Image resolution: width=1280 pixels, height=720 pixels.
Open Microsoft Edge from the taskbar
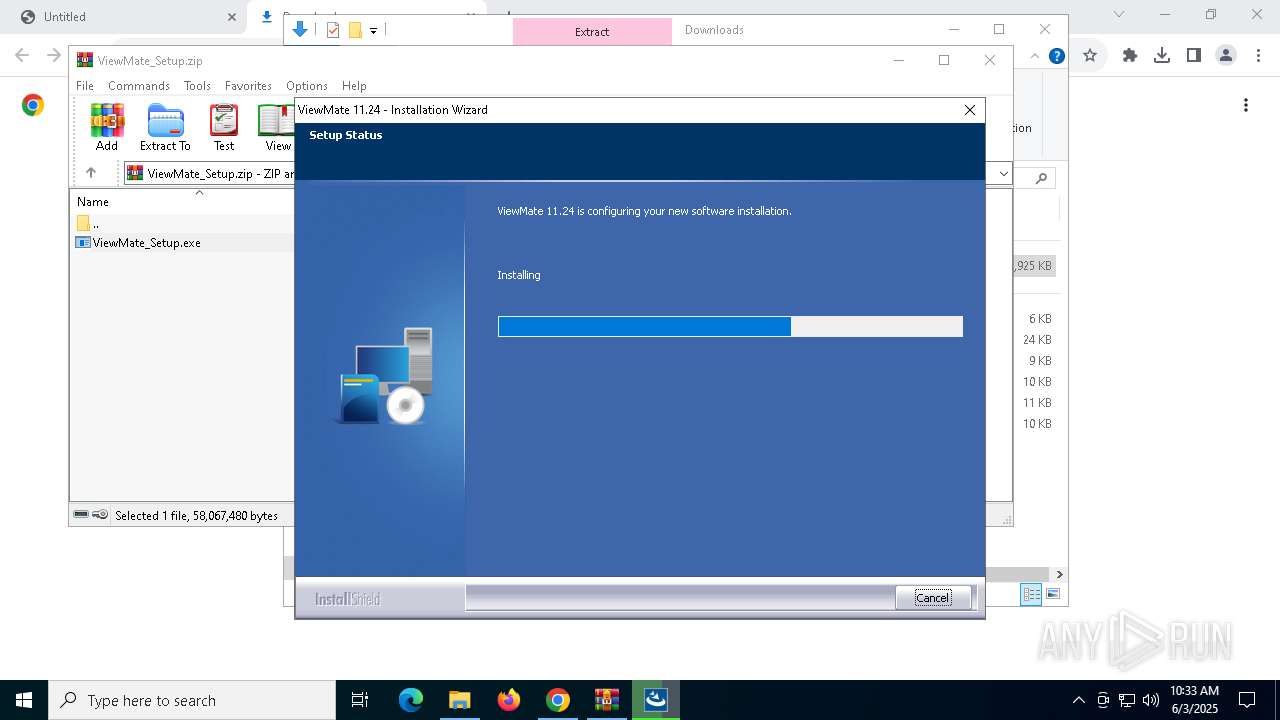click(x=411, y=700)
